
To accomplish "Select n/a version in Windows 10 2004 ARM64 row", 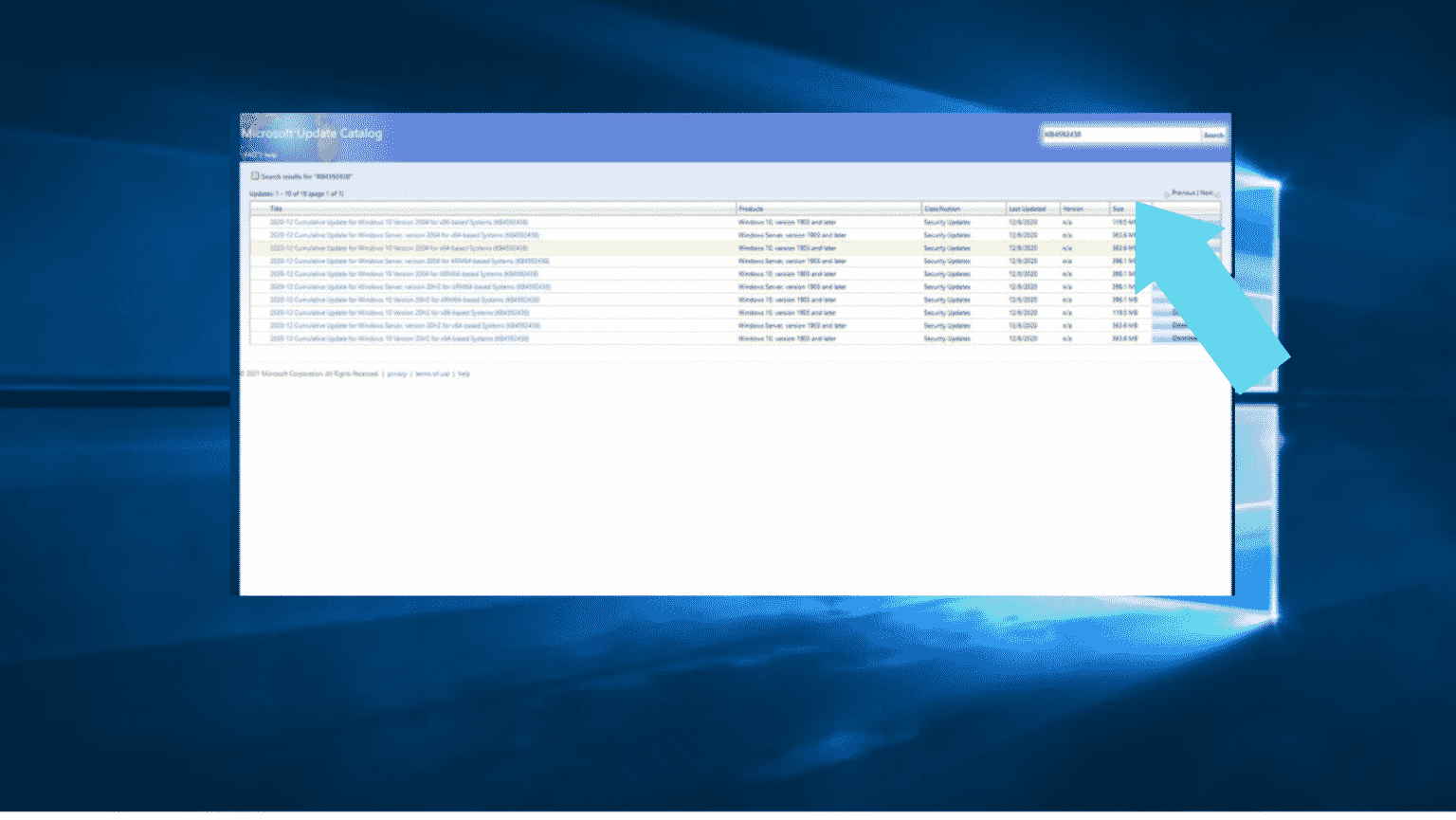I will tap(1067, 274).
